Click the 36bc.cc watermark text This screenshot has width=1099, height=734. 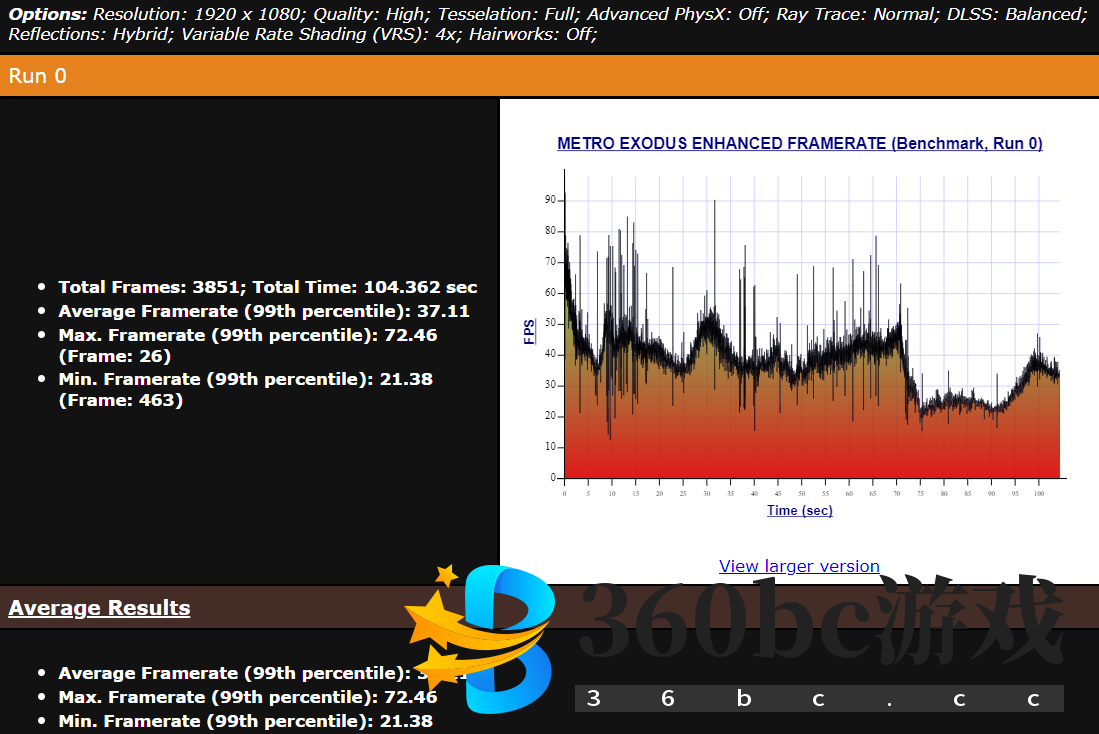818,698
